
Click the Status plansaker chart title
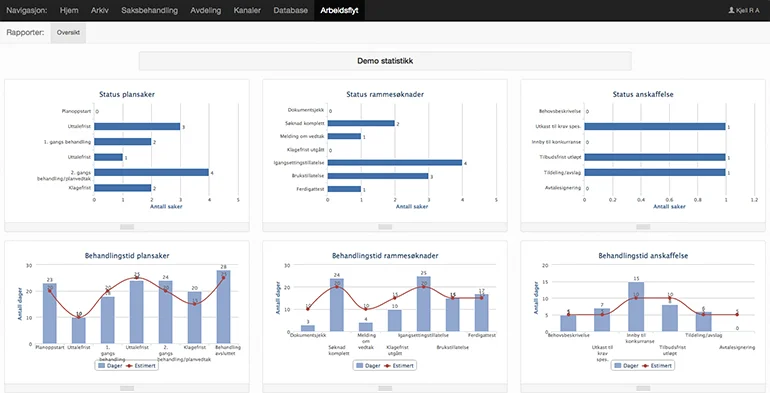(x=127, y=94)
